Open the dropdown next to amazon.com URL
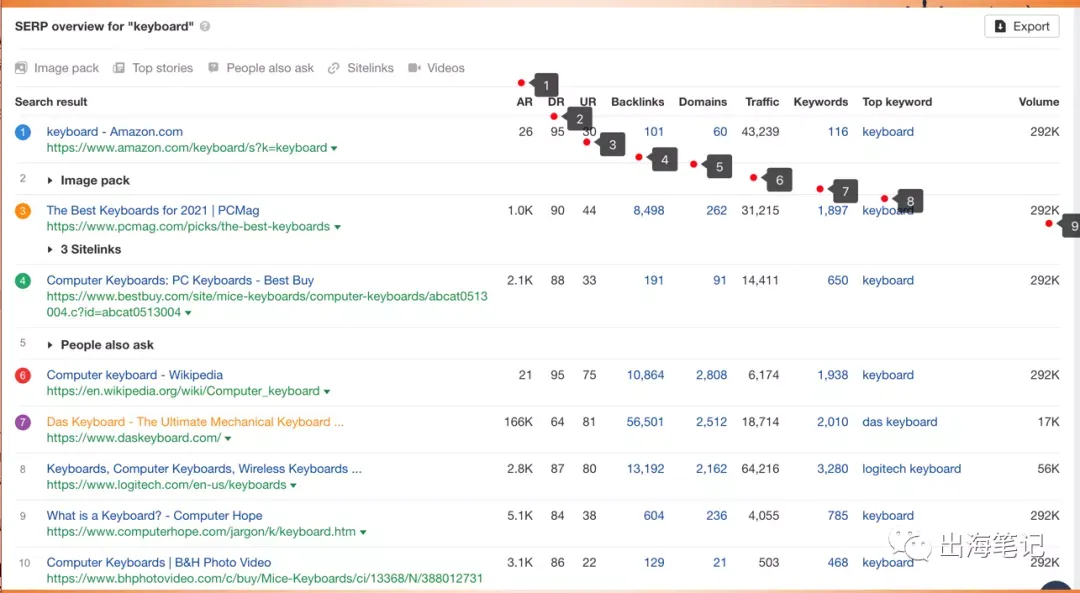 334,148
